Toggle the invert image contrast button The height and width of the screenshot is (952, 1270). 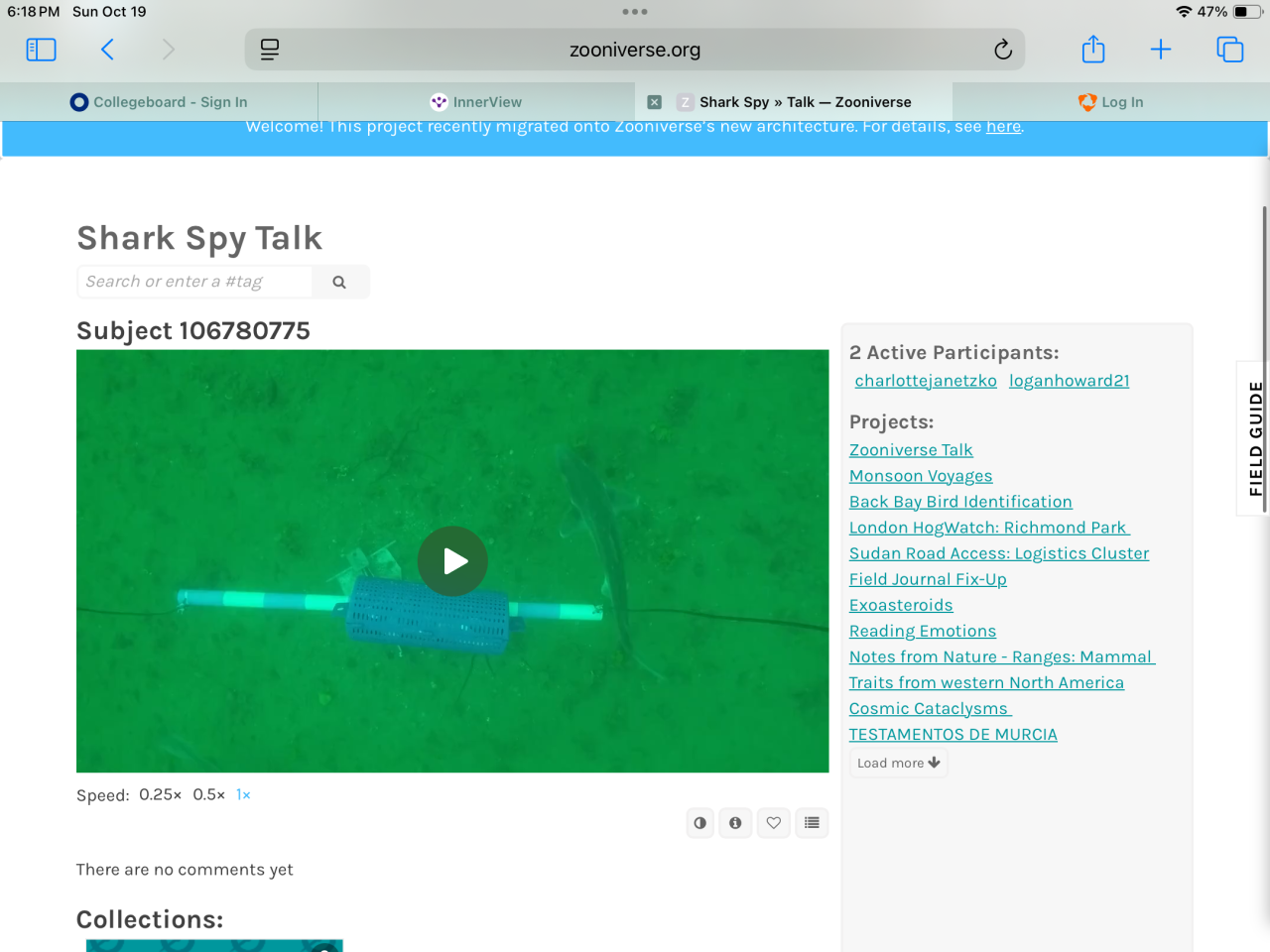click(x=700, y=823)
